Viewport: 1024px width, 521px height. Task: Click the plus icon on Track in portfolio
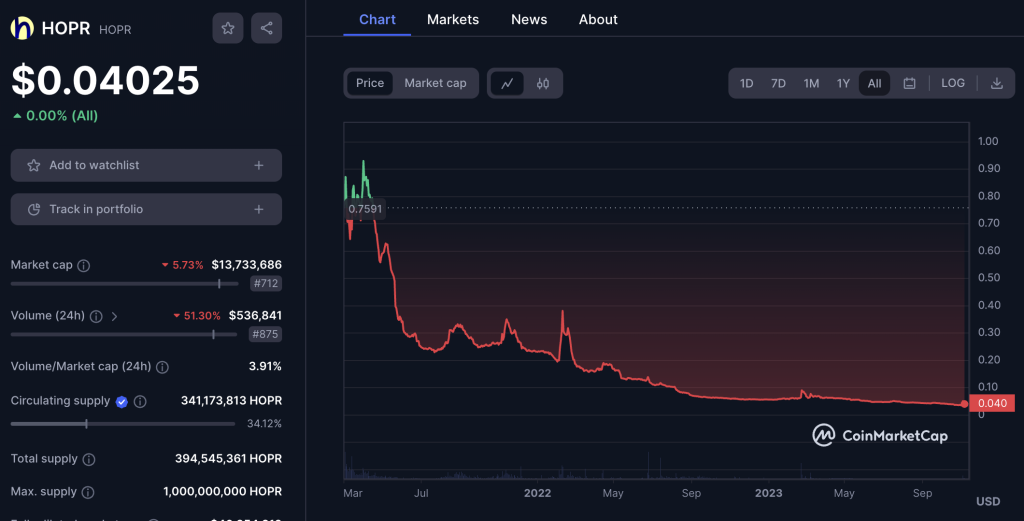point(259,210)
